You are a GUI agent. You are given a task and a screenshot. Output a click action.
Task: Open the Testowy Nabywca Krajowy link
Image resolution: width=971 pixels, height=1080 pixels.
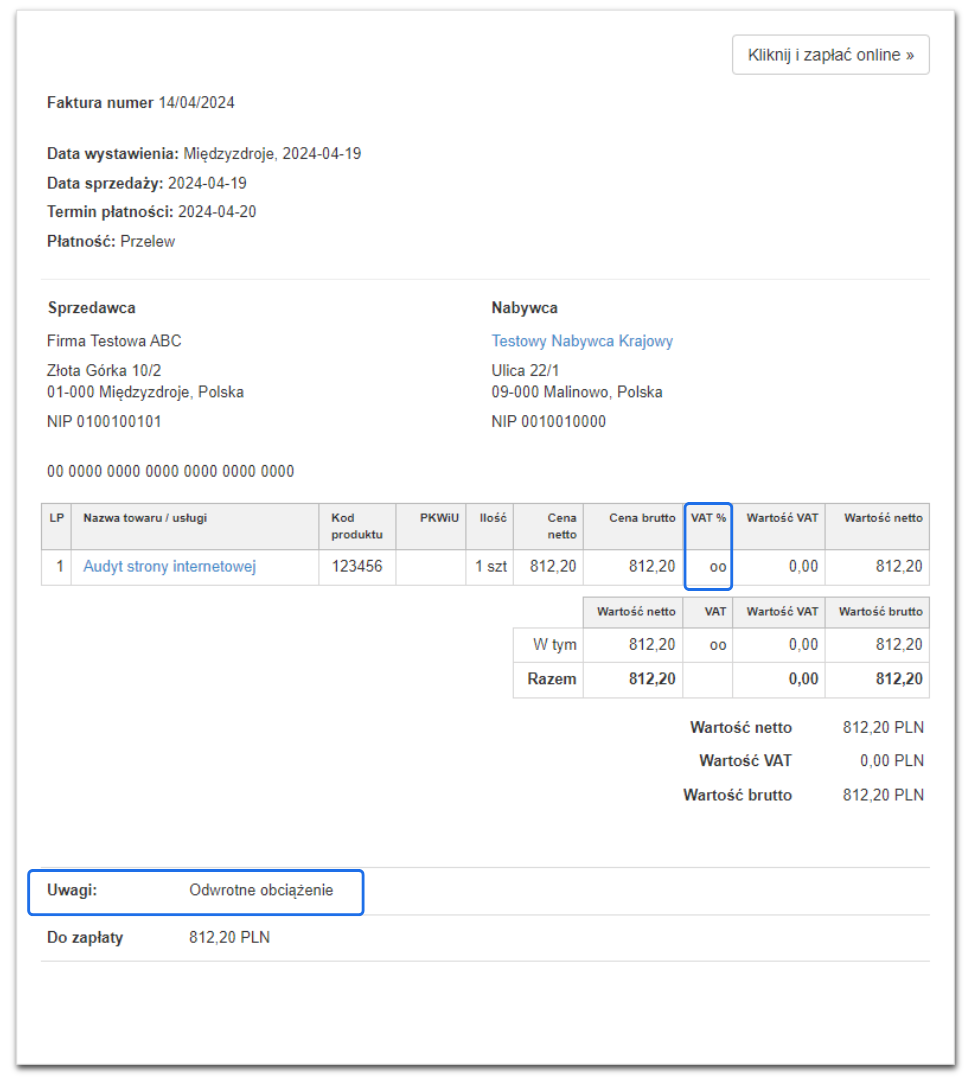coord(582,340)
